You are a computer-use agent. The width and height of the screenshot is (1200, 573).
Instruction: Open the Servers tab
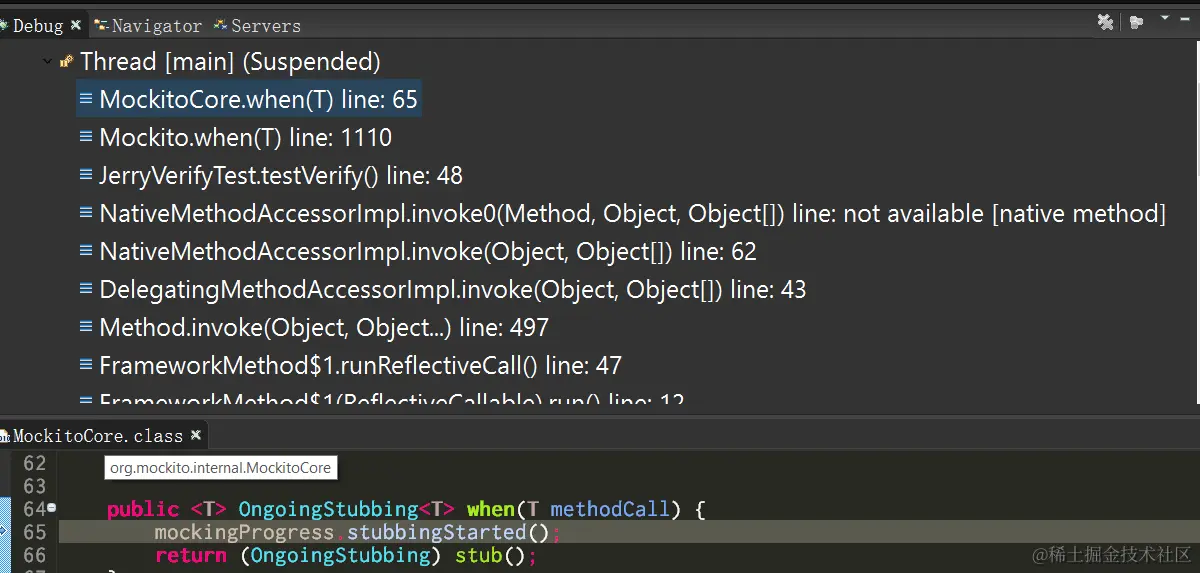(x=257, y=25)
